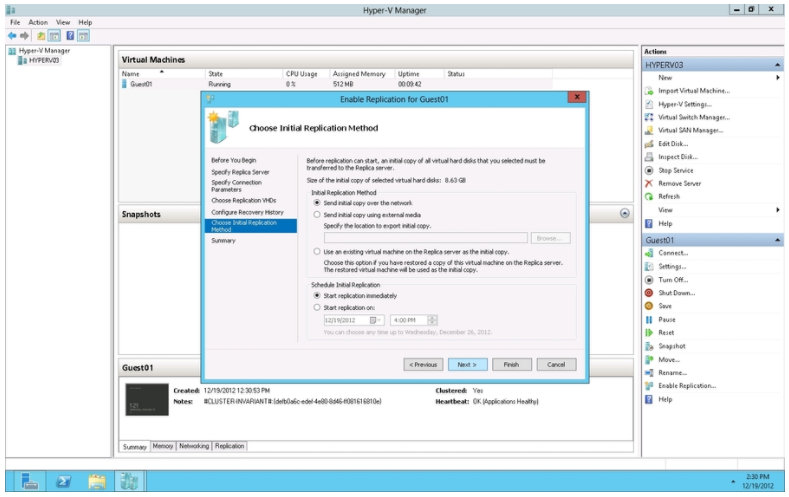
Task: Open Server Manager from taskbar
Action: [x=30, y=481]
